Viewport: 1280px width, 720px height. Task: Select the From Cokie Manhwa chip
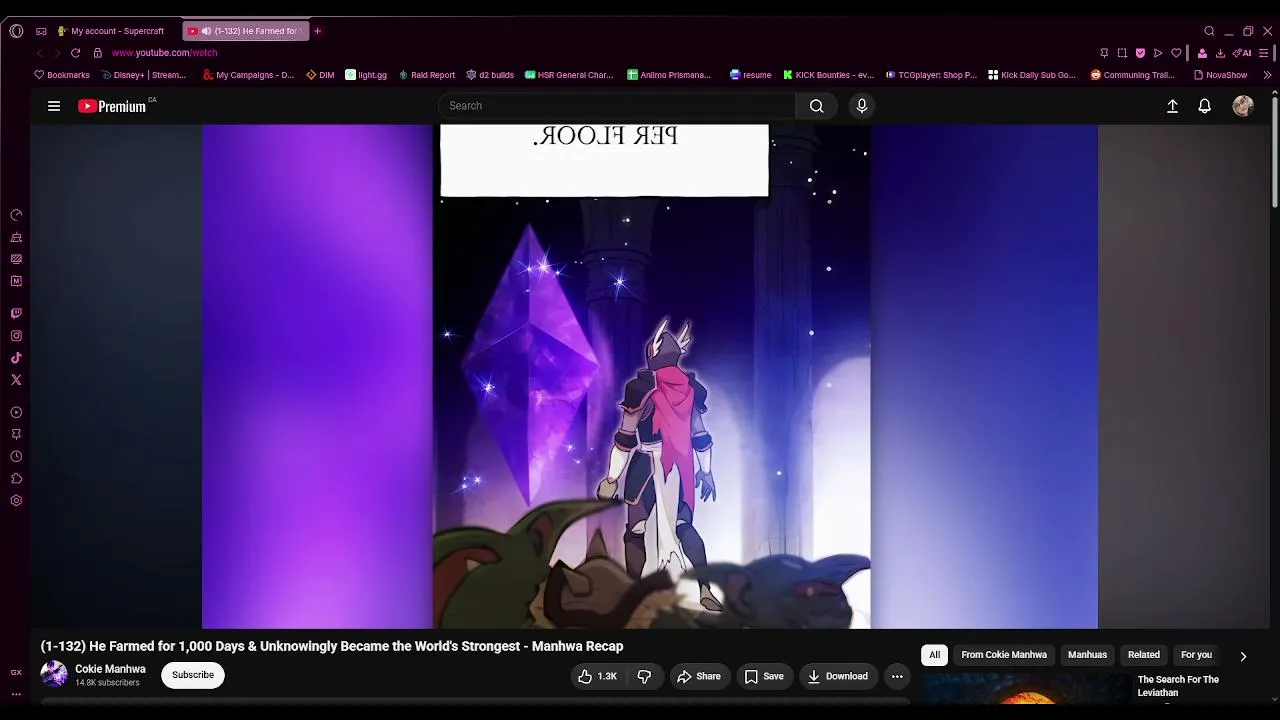1004,655
